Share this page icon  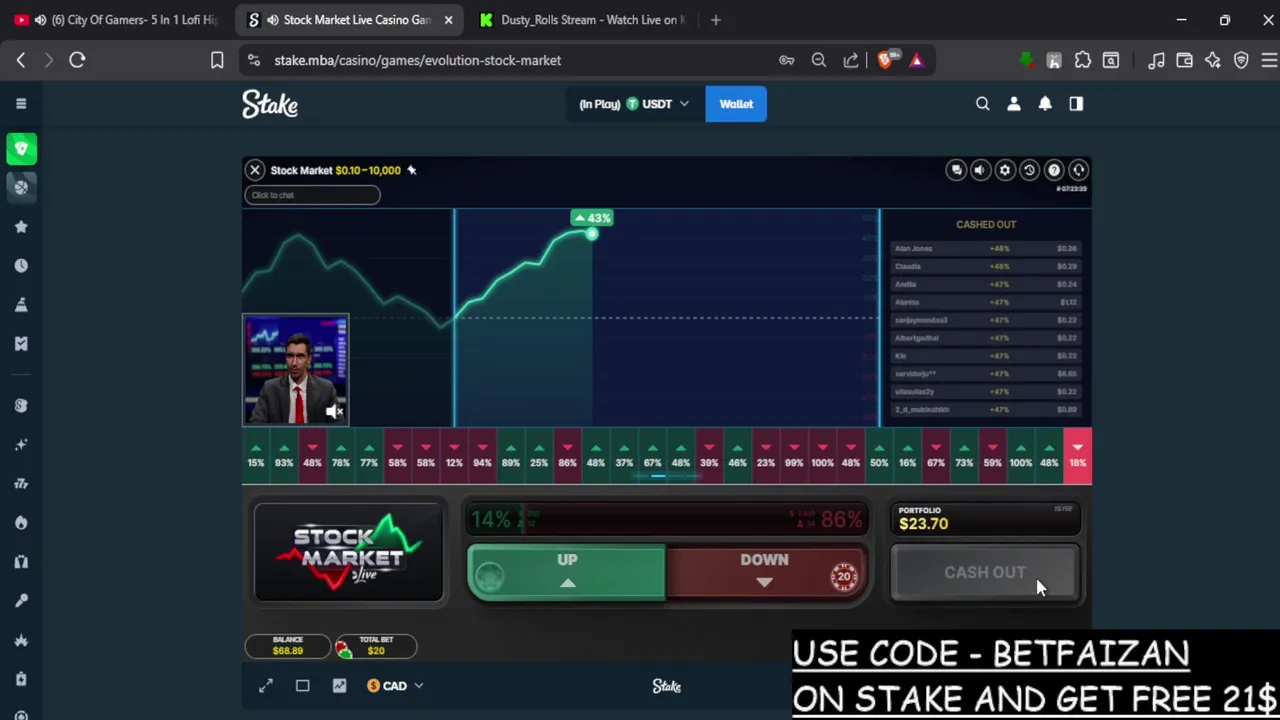click(851, 60)
